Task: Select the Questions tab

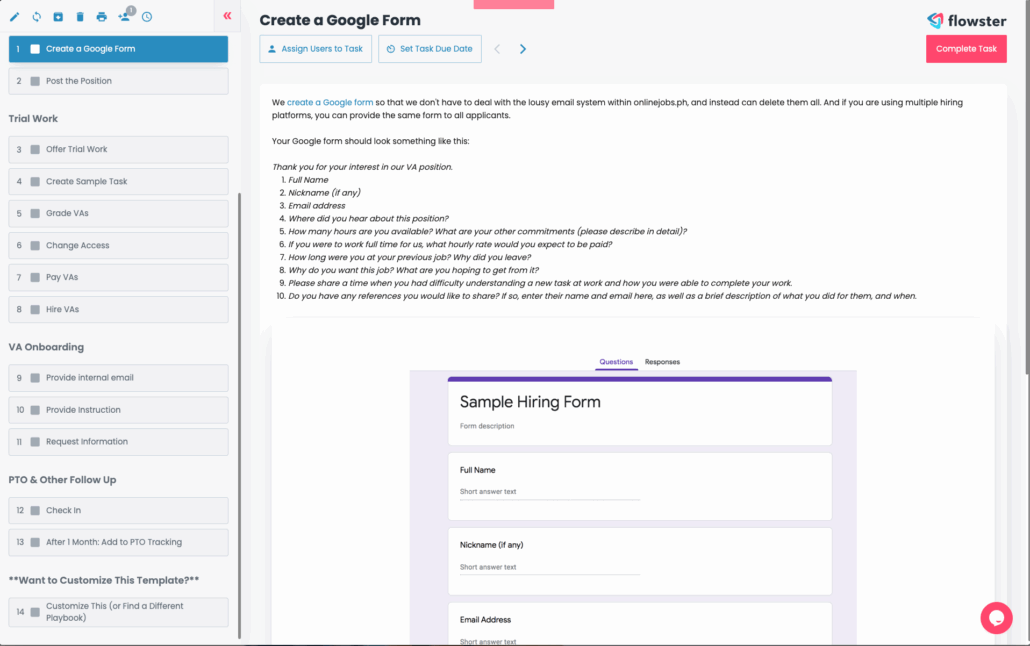Action: (x=616, y=362)
